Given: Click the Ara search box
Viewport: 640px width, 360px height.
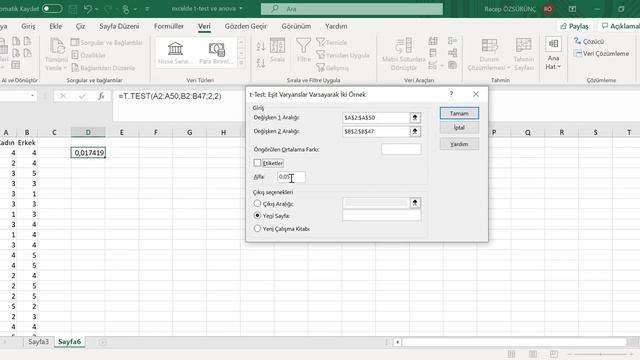Looking at the screenshot, I should (x=352, y=9).
